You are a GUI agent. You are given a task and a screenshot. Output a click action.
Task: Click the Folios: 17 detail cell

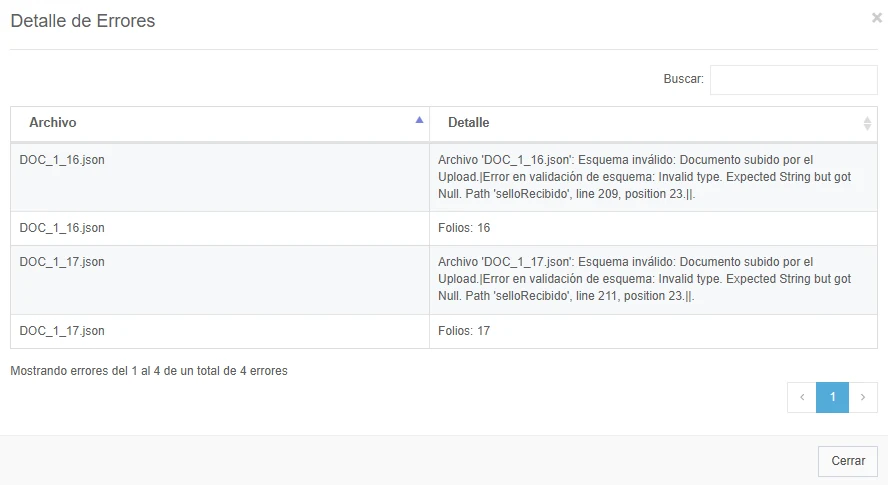pos(653,331)
